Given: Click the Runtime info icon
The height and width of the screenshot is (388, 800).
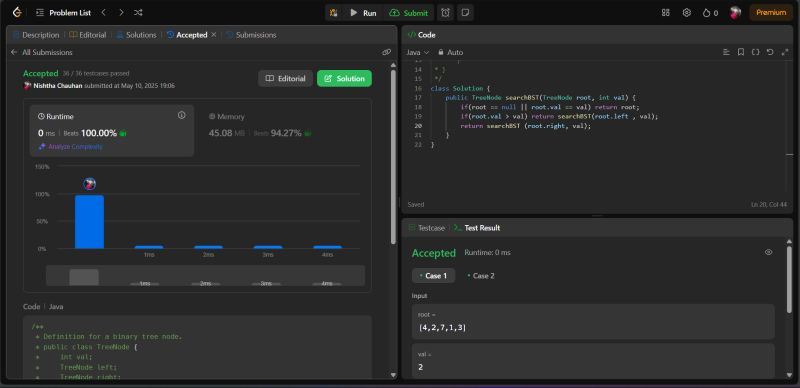Looking at the screenshot, I should [x=181, y=115].
